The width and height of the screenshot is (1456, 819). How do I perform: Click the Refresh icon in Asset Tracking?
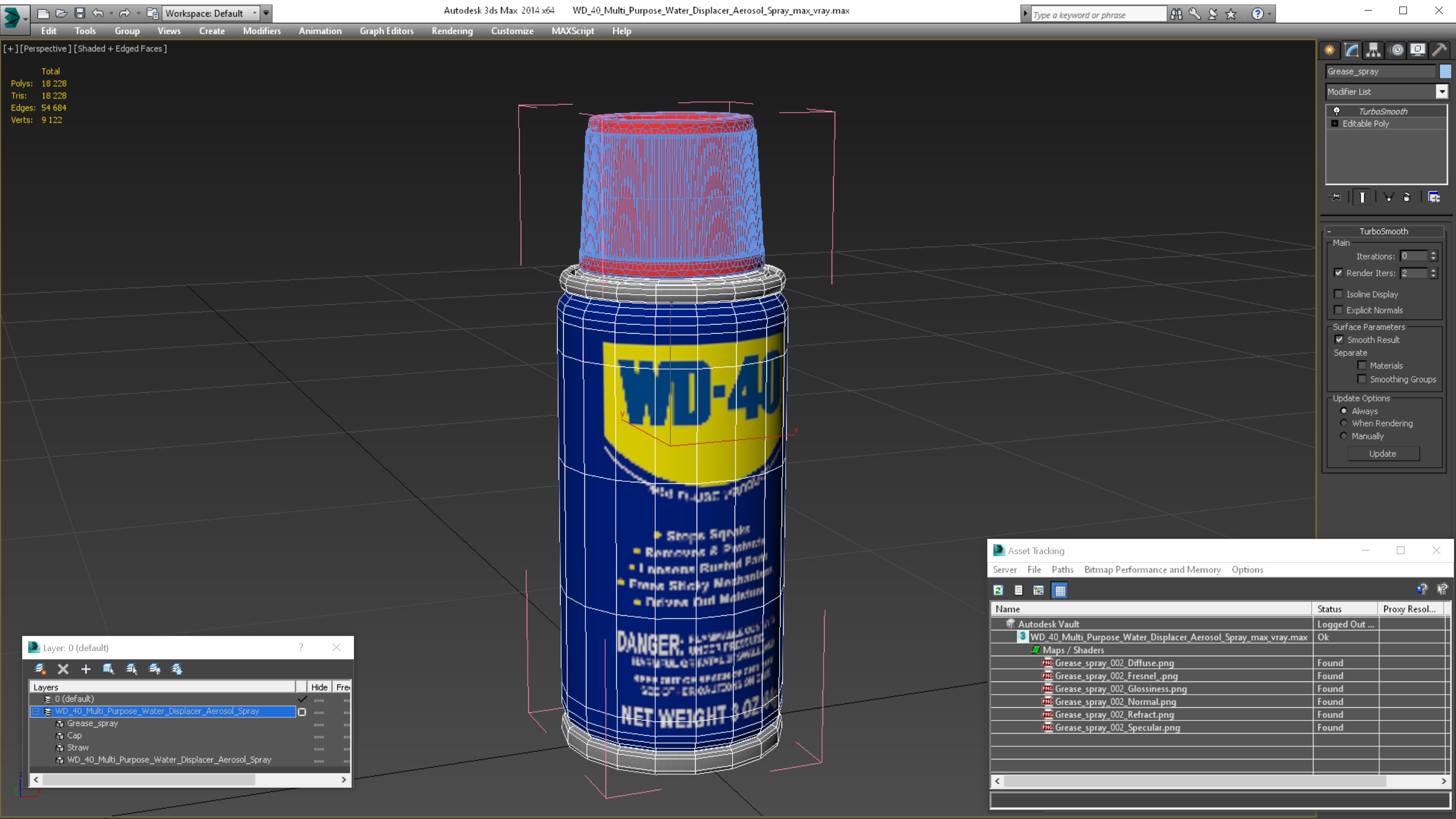(x=998, y=590)
